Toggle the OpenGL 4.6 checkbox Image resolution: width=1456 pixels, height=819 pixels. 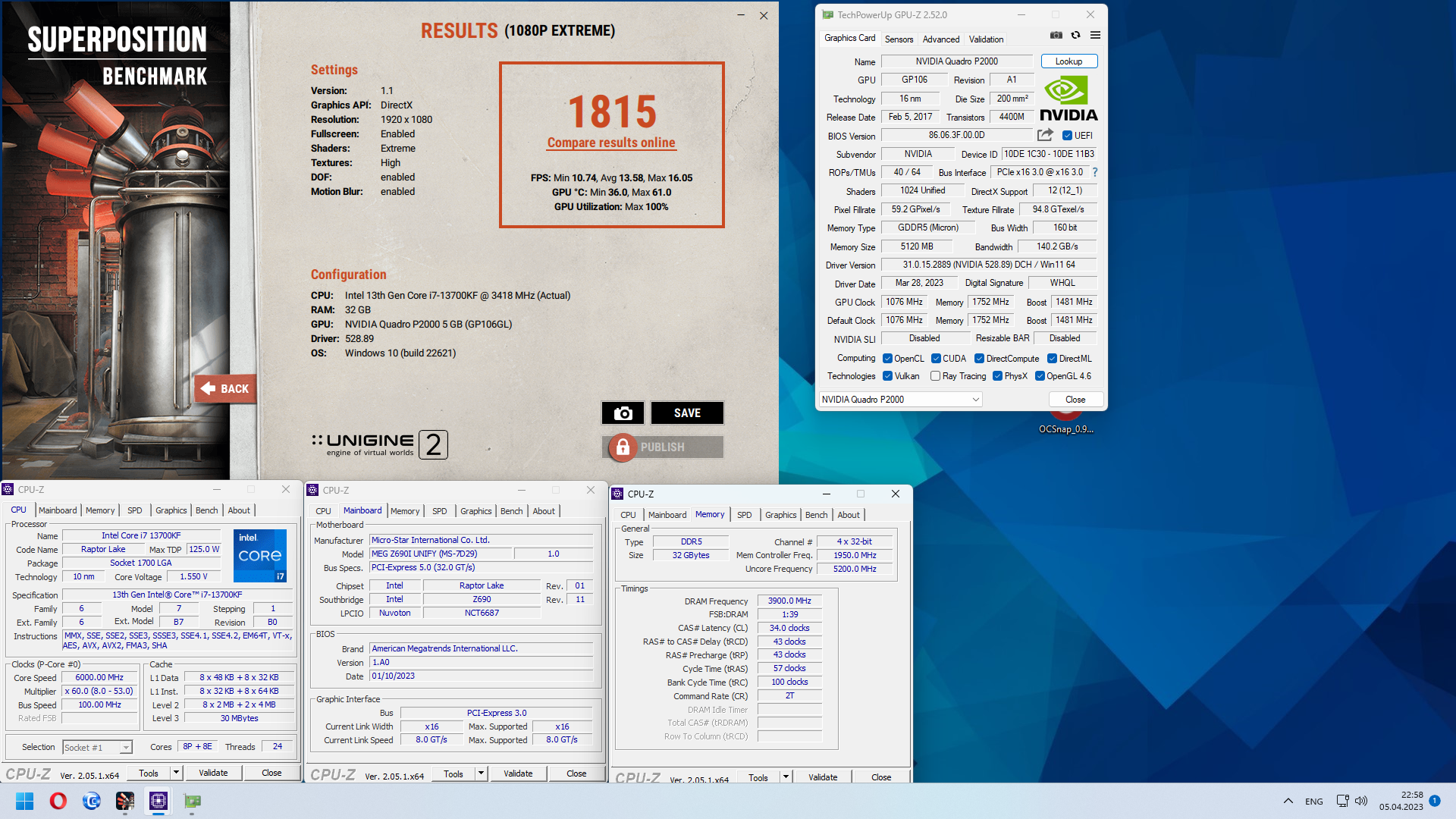[x=1040, y=376]
